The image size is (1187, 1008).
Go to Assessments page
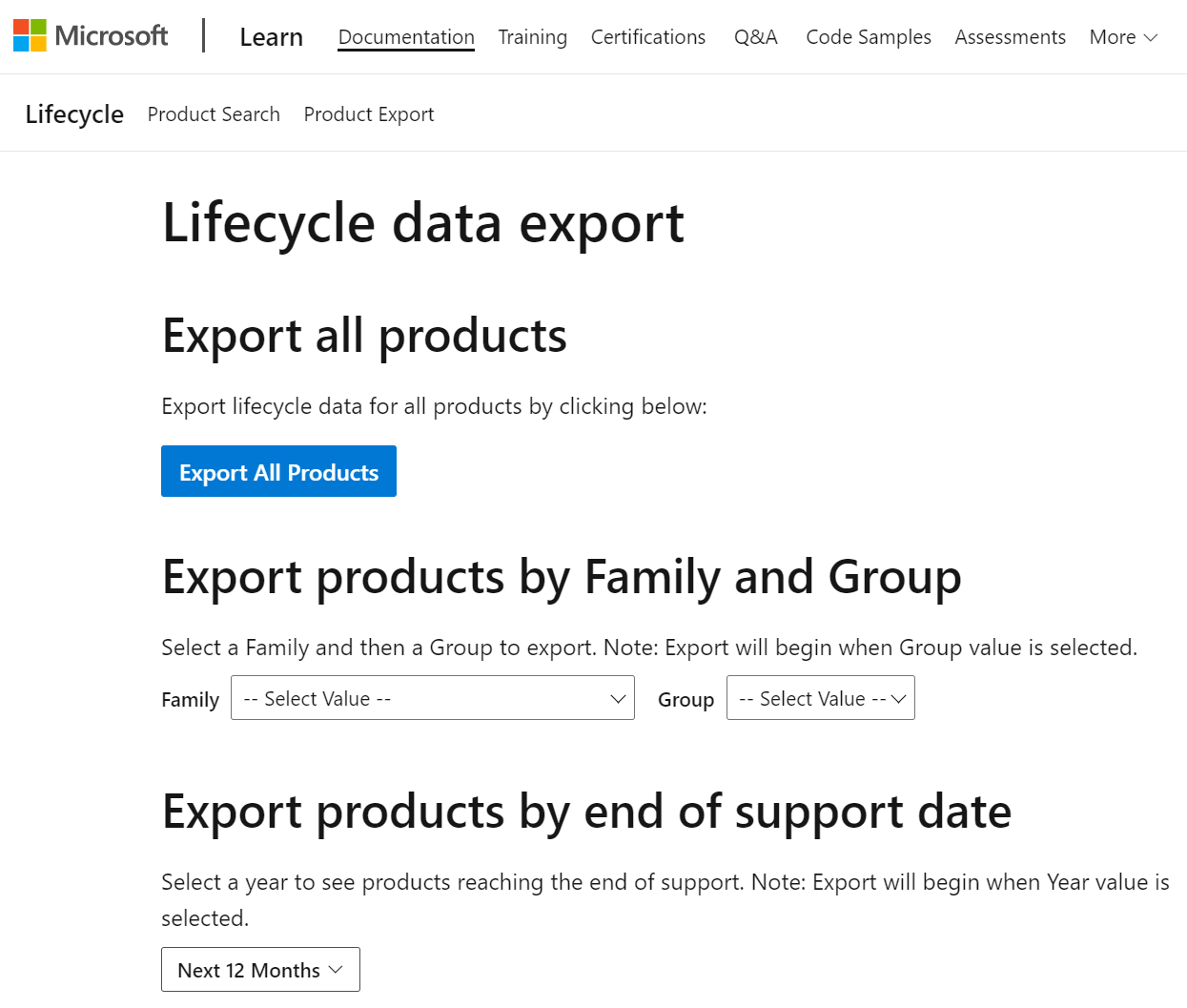(x=1010, y=37)
